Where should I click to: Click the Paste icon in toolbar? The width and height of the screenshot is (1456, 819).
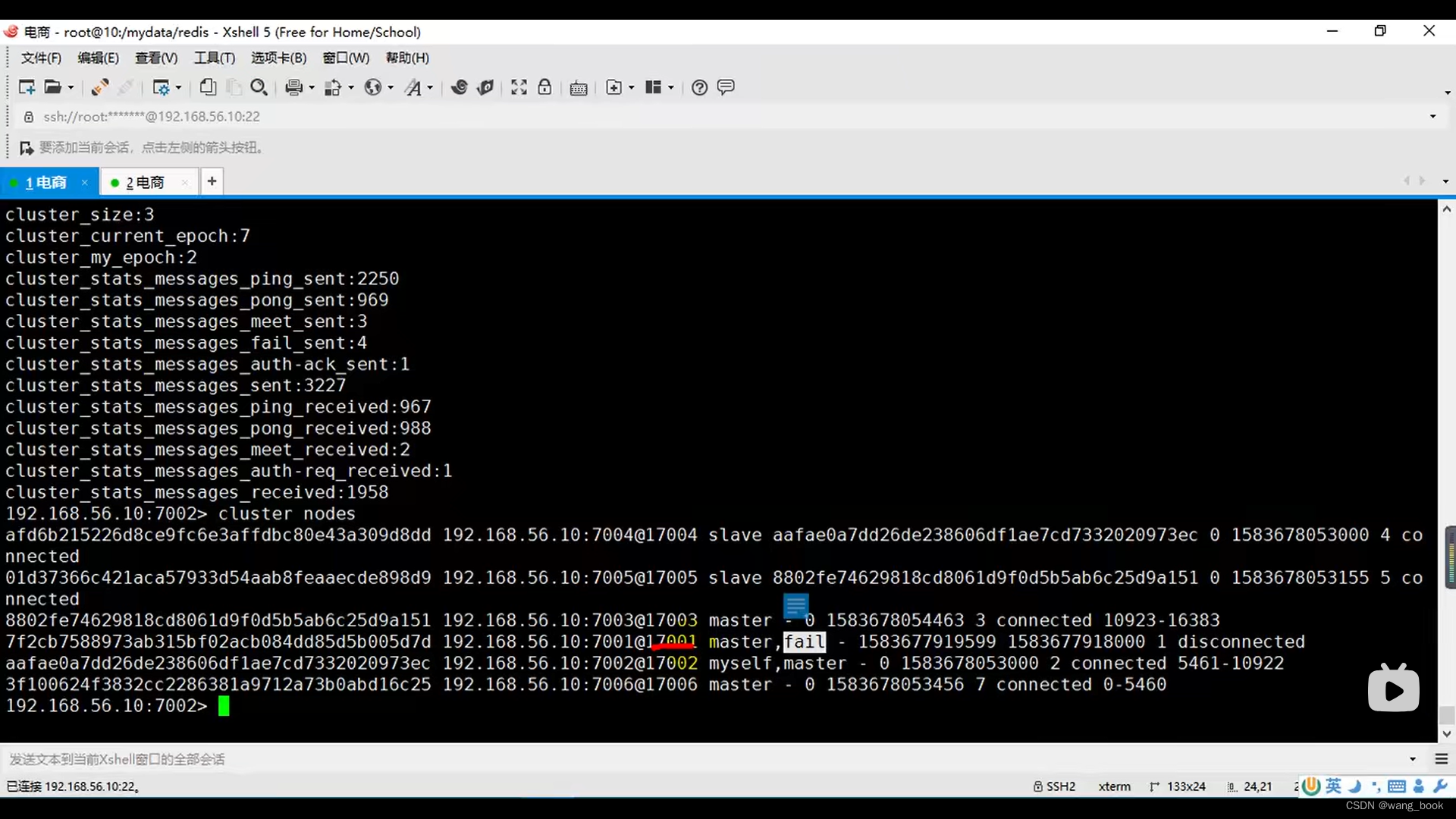234,87
